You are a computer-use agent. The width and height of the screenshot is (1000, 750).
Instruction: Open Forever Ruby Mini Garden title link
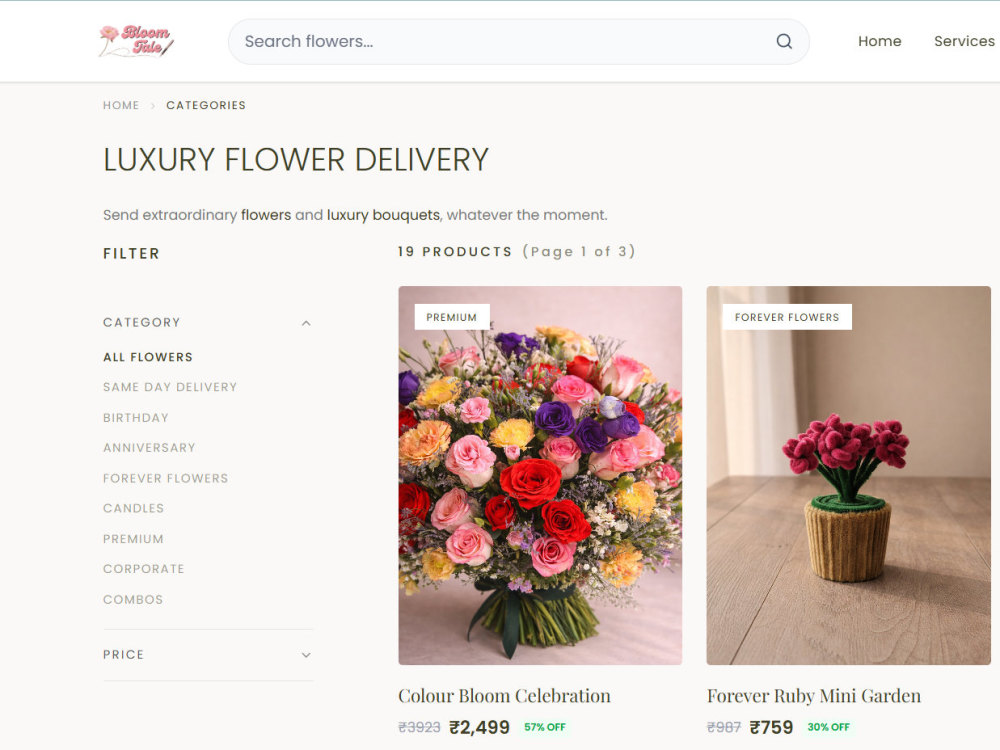tap(814, 696)
